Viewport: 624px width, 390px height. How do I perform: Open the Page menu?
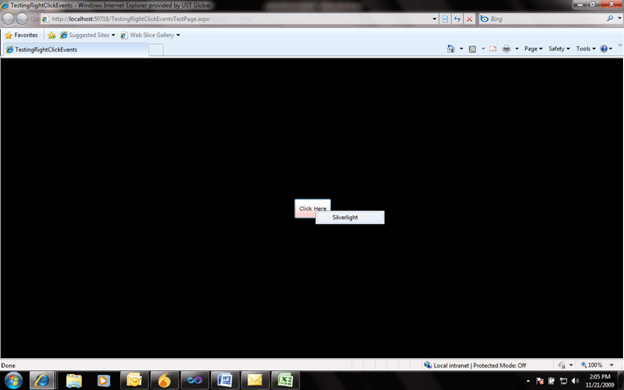[533, 49]
